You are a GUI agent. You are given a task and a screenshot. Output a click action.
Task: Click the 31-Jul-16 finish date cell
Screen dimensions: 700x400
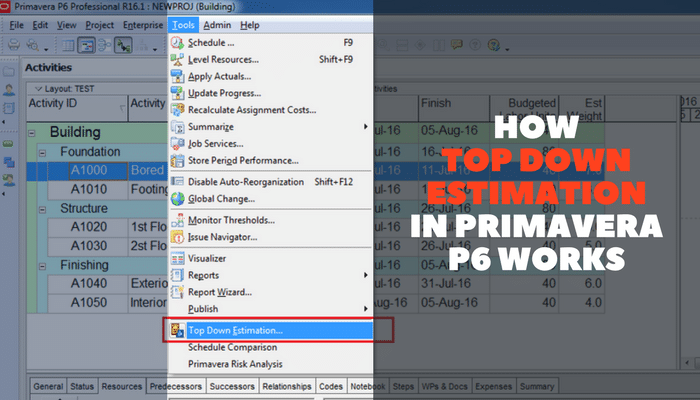coord(454,283)
